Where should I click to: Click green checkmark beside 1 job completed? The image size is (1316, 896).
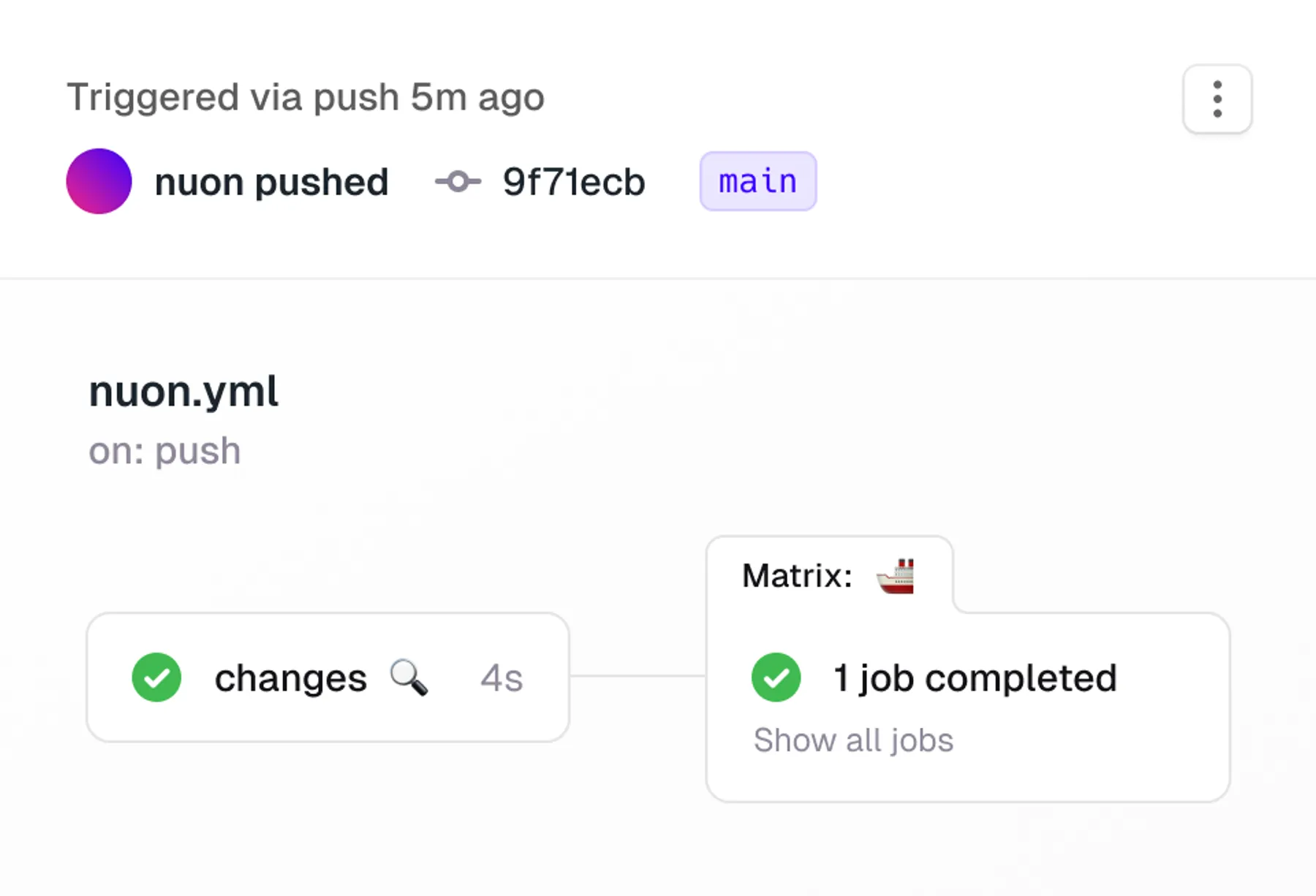click(x=776, y=677)
